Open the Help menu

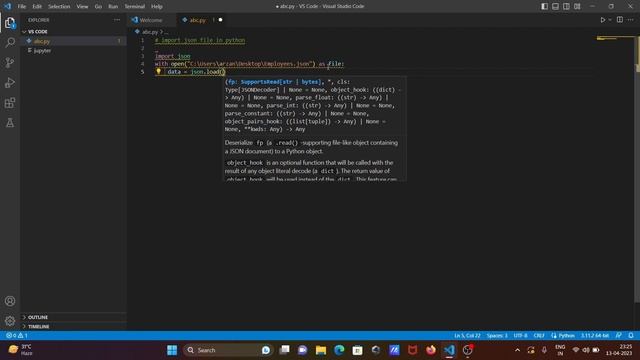[157, 7]
